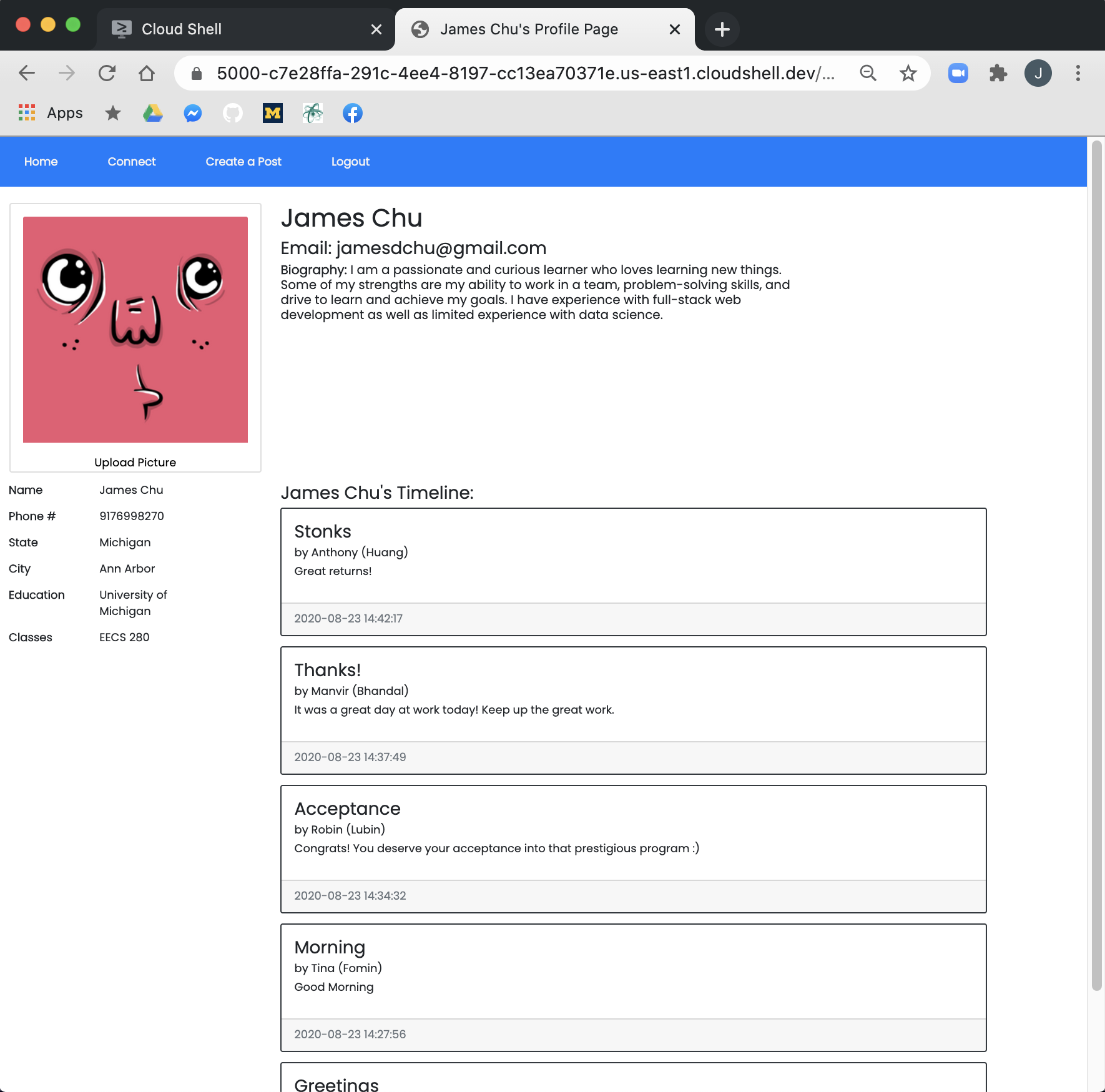Click the Thanks! post title

[328, 670]
